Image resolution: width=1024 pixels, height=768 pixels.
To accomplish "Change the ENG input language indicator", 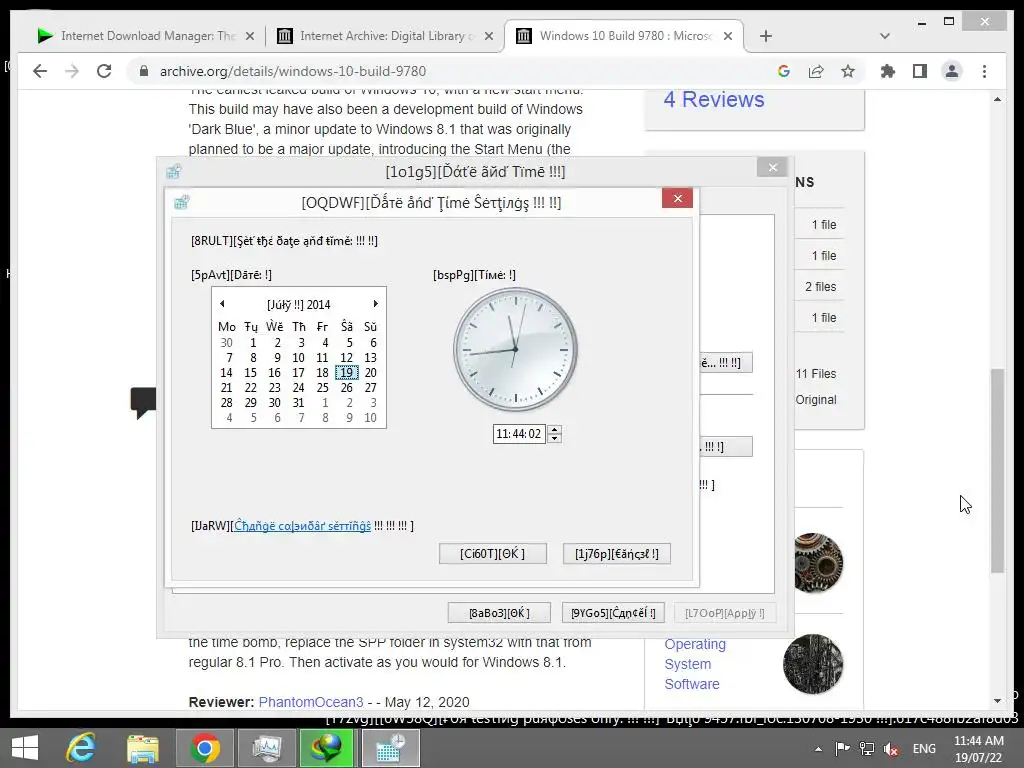I will 924,749.
